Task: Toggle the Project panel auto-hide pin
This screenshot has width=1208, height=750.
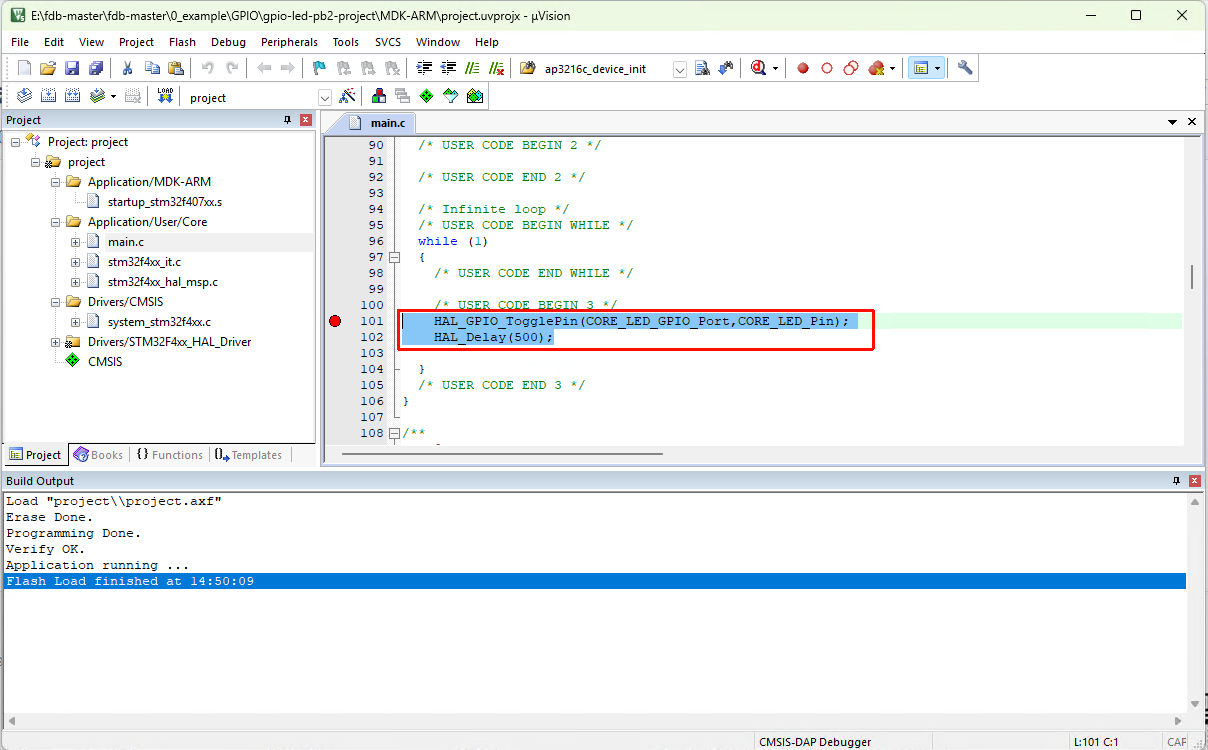Action: pos(288,120)
